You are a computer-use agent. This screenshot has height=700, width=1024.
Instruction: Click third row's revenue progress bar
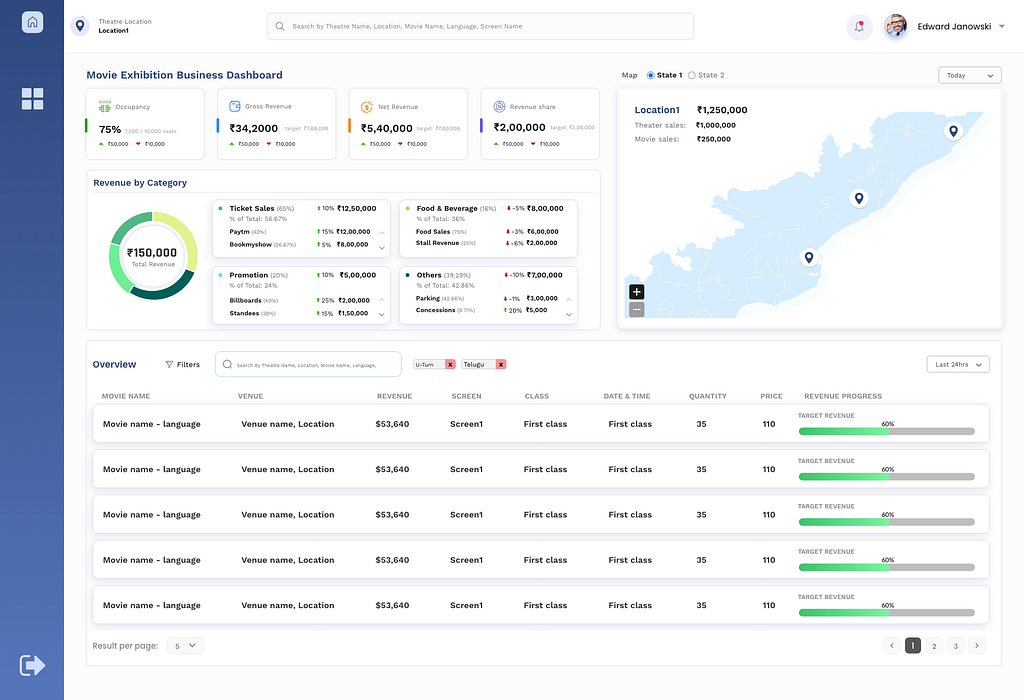click(x=886, y=522)
